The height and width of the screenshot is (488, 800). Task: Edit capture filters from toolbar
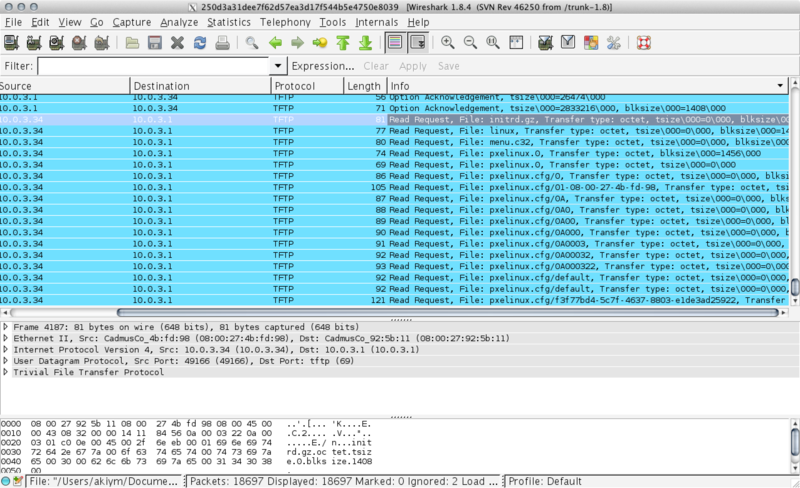tap(545, 43)
